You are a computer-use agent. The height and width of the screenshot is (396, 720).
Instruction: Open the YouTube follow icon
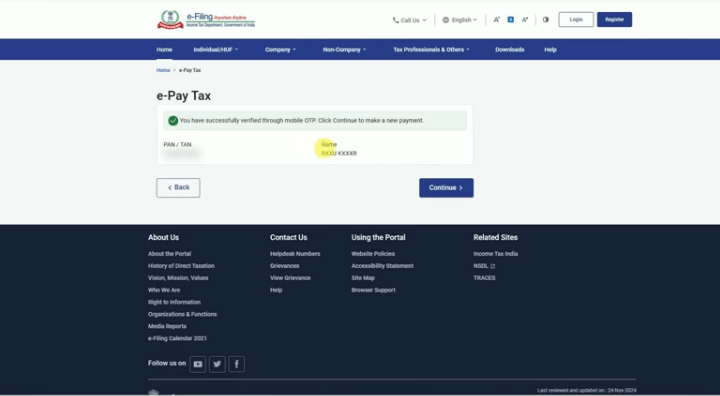[x=198, y=364]
